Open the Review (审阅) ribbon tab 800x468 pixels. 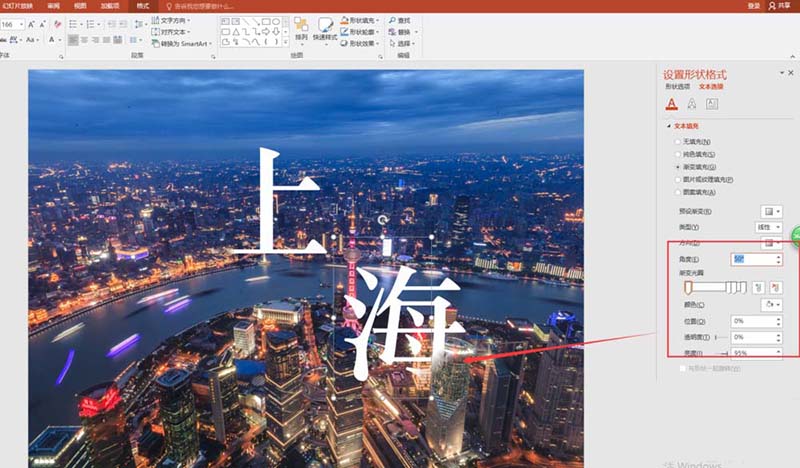click(54, 6)
